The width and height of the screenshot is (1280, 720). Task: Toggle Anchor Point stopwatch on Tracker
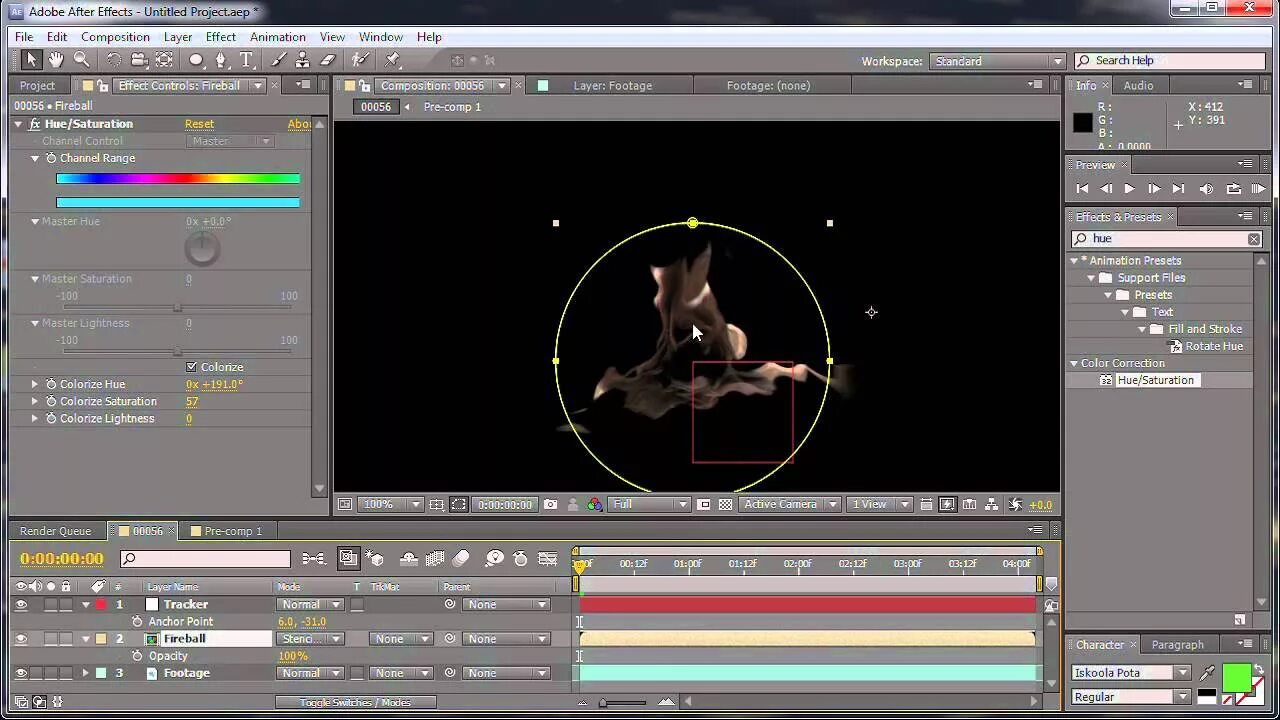pos(138,621)
